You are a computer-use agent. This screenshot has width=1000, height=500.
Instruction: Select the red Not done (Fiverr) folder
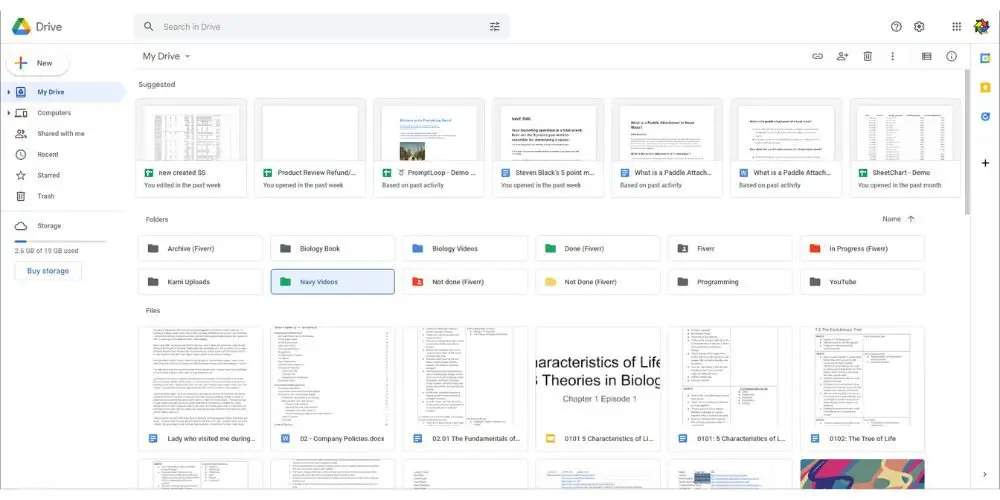click(465, 282)
